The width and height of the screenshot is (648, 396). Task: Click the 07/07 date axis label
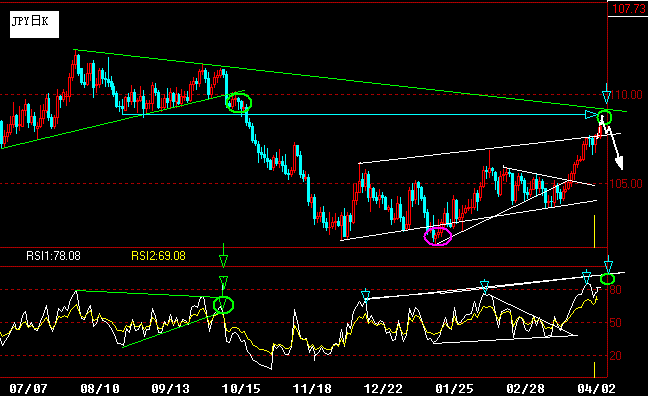(28, 389)
